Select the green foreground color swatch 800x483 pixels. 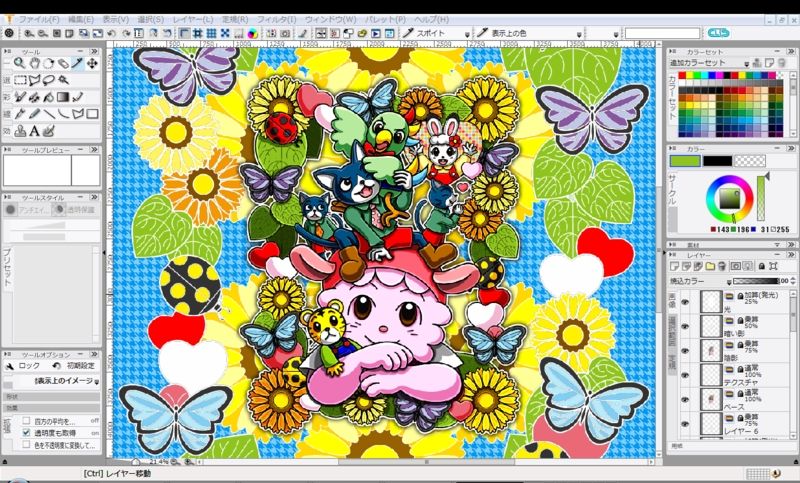(x=685, y=161)
